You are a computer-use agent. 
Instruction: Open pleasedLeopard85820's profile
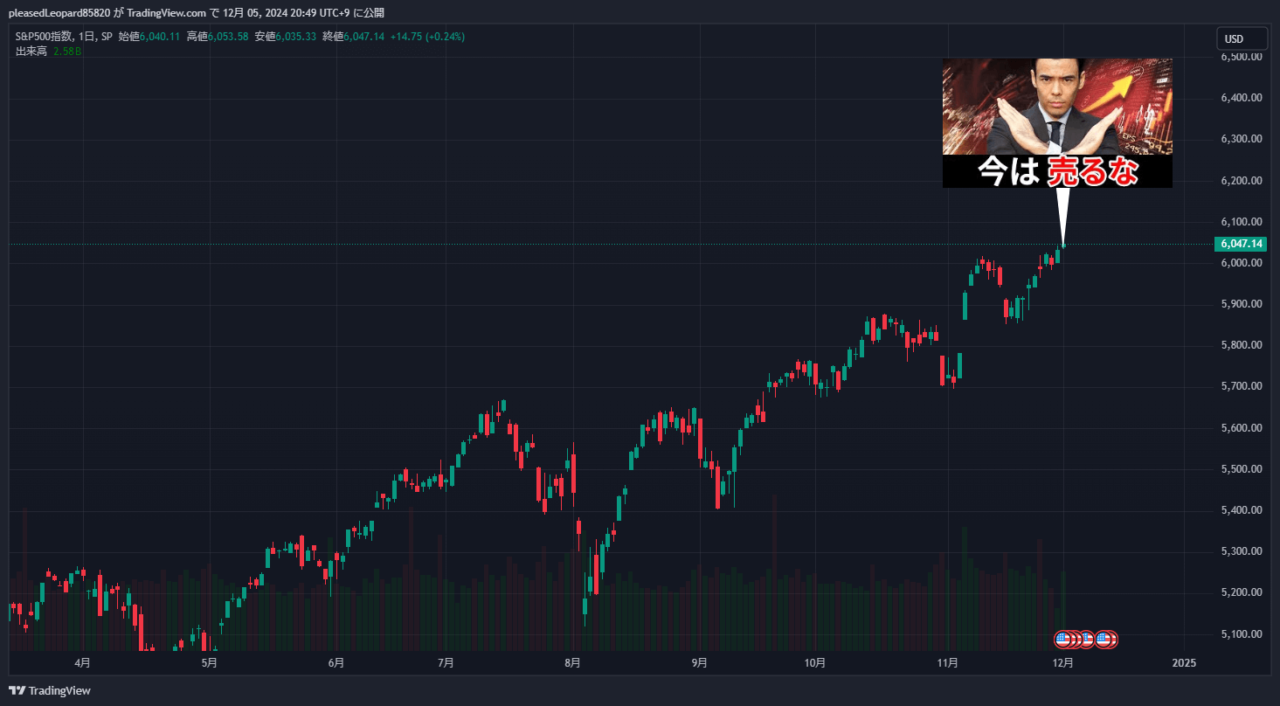(x=60, y=13)
